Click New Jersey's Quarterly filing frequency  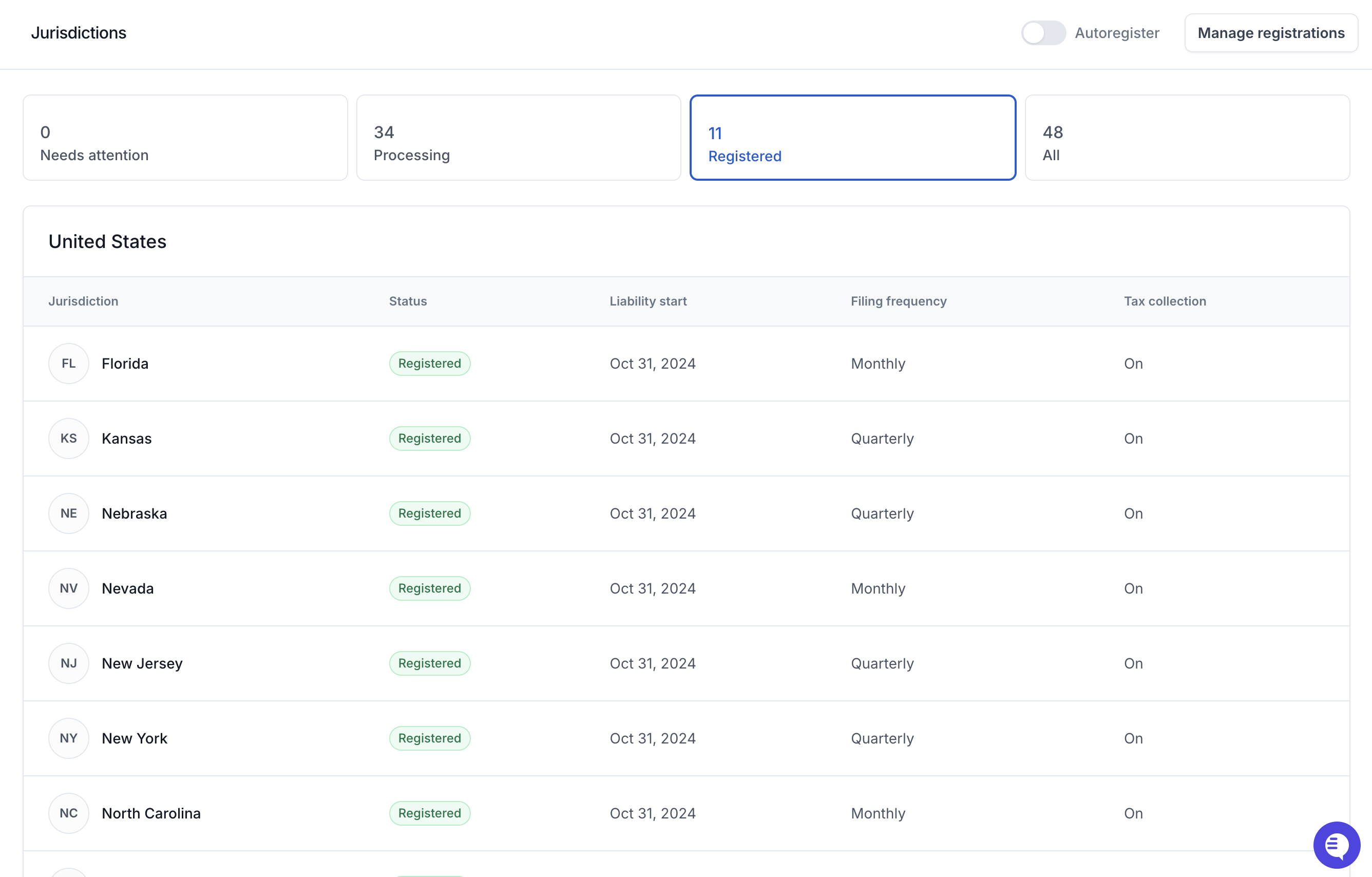click(x=882, y=663)
